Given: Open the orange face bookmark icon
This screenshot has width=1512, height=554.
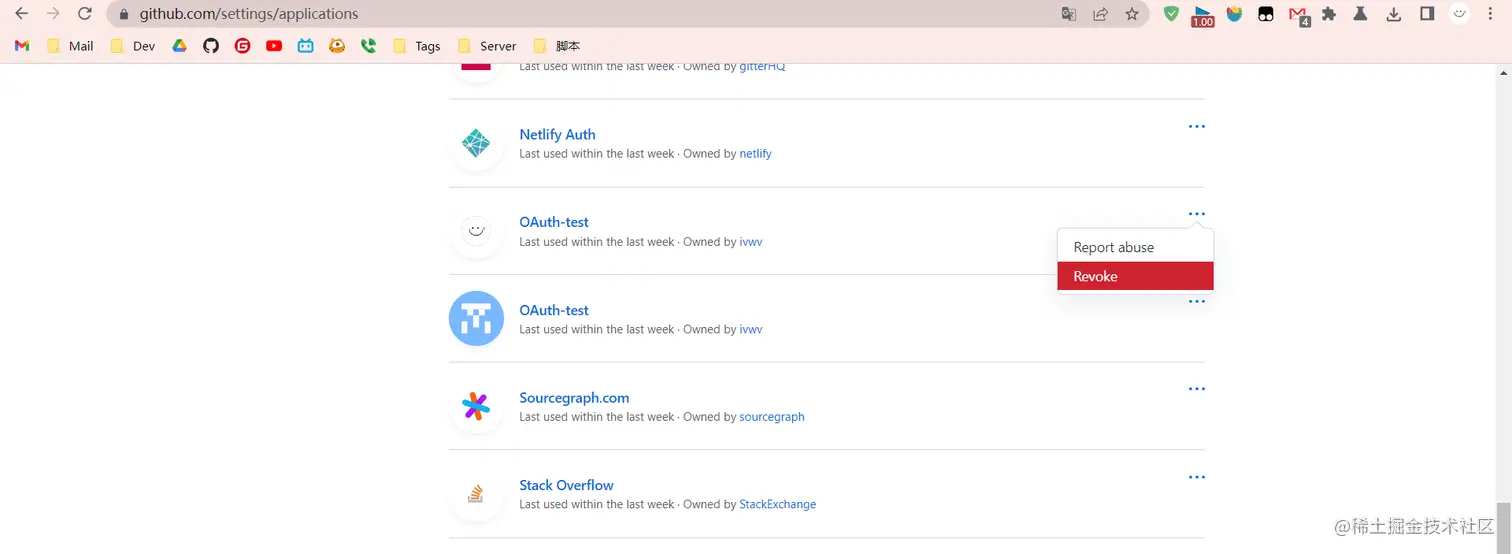Looking at the screenshot, I should (337, 46).
